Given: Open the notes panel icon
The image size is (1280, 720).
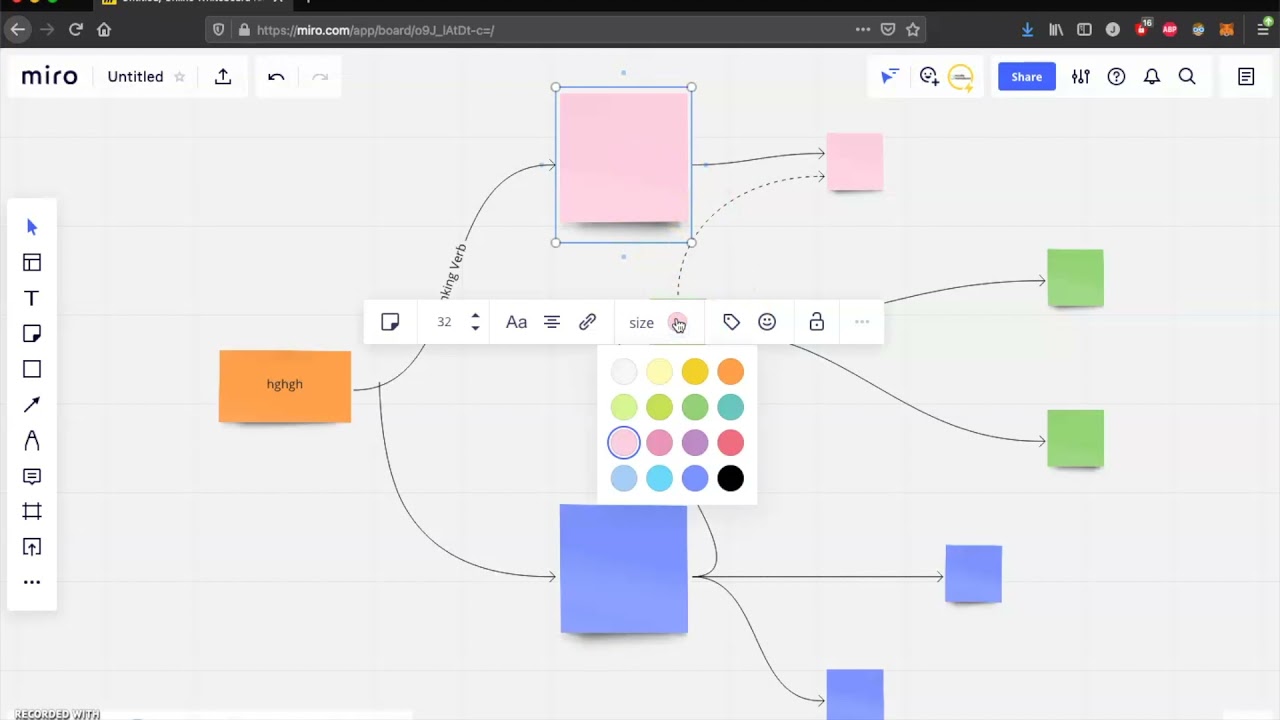Looking at the screenshot, I should tap(1246, 77).
